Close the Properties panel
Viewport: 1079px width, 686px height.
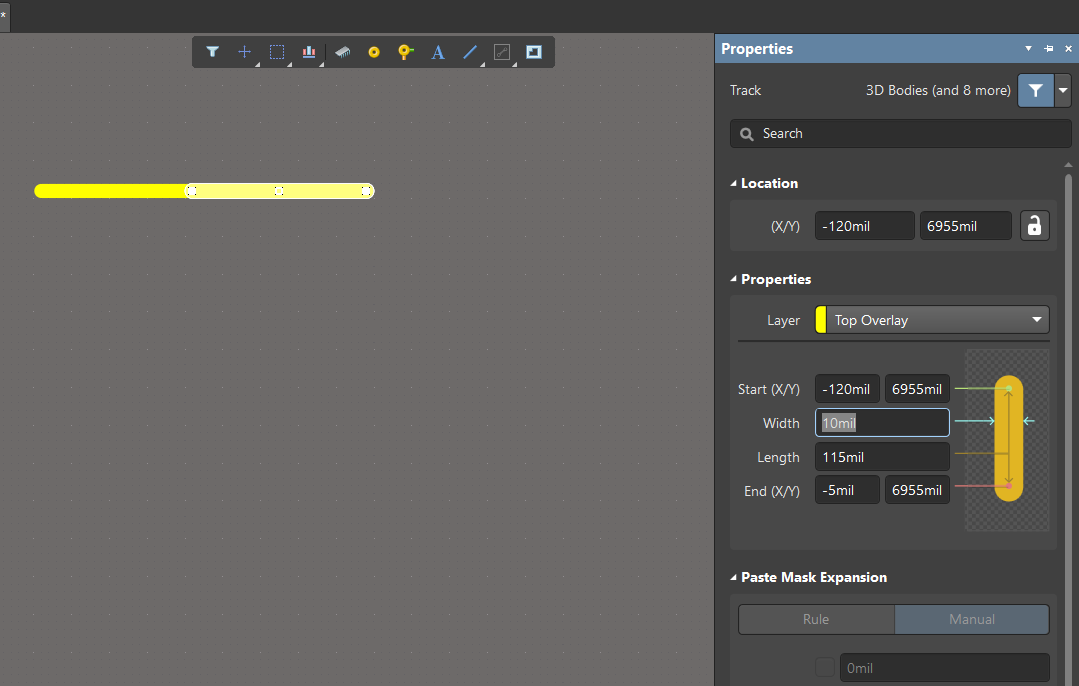pos(1068,48)
